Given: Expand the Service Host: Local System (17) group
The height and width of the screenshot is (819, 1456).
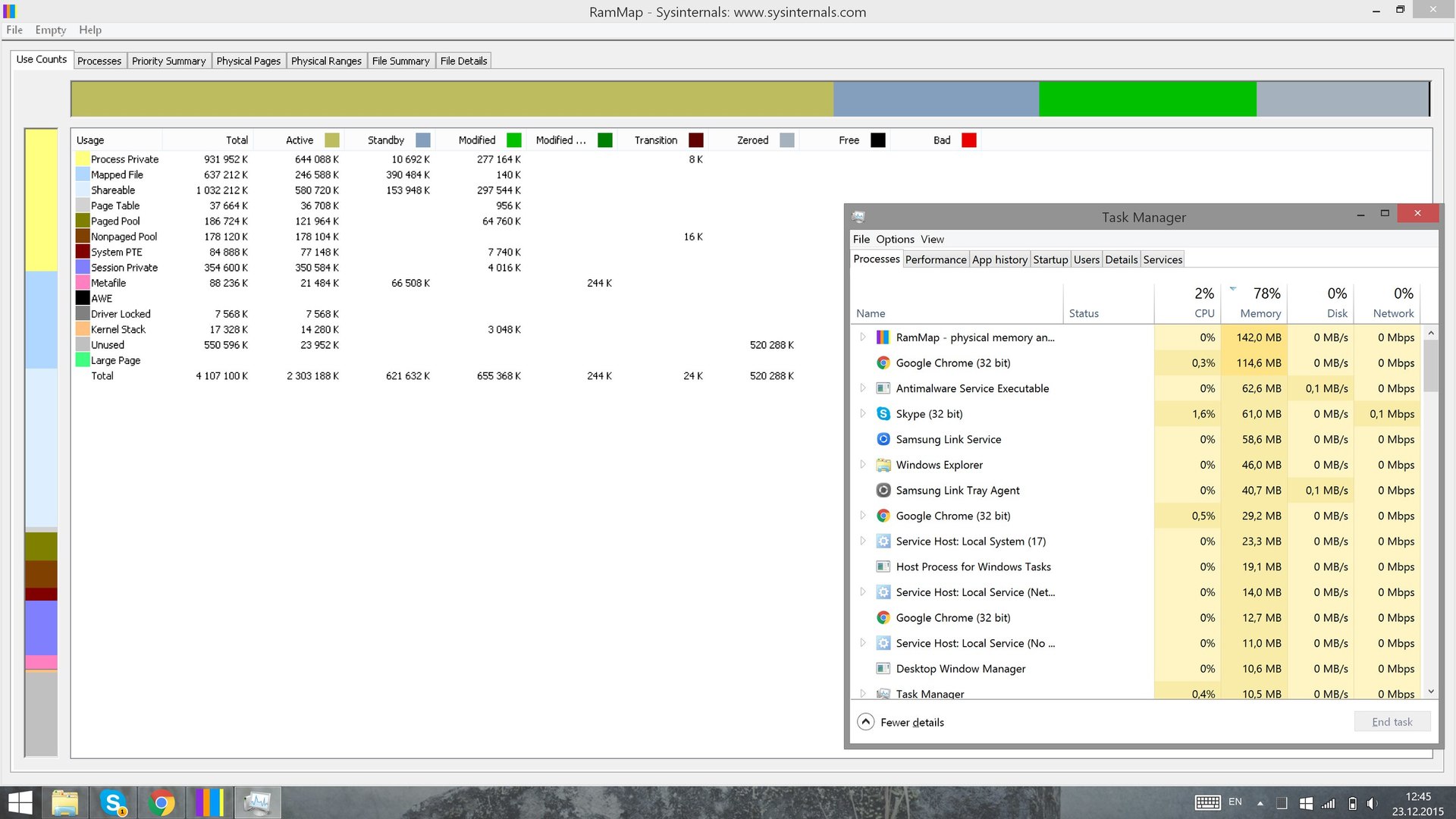Looking at the screenshot, I should point(862,541).
